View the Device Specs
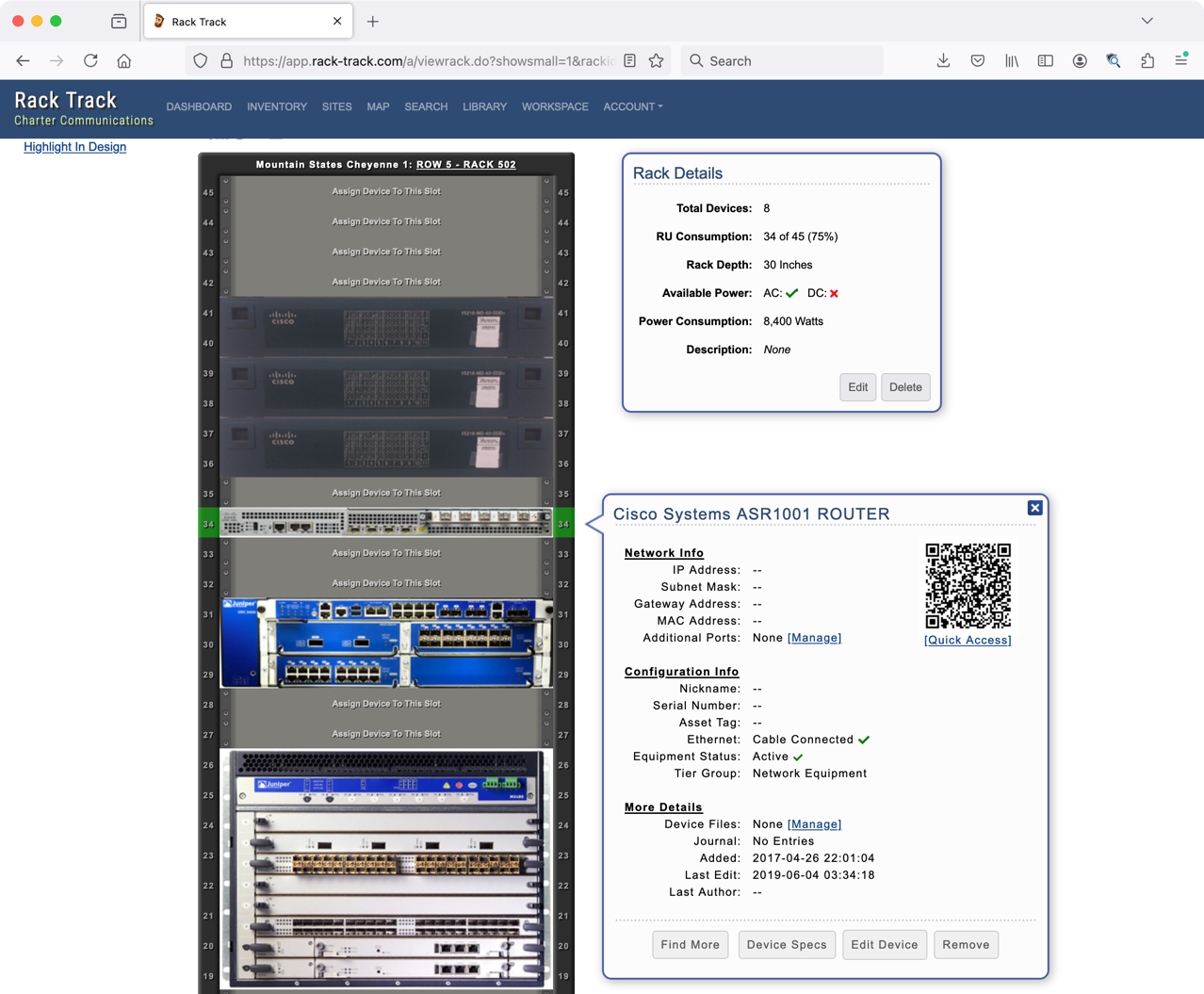Image resolution: width=1204 pixels, height=994 pixels. tap(787, 945)
